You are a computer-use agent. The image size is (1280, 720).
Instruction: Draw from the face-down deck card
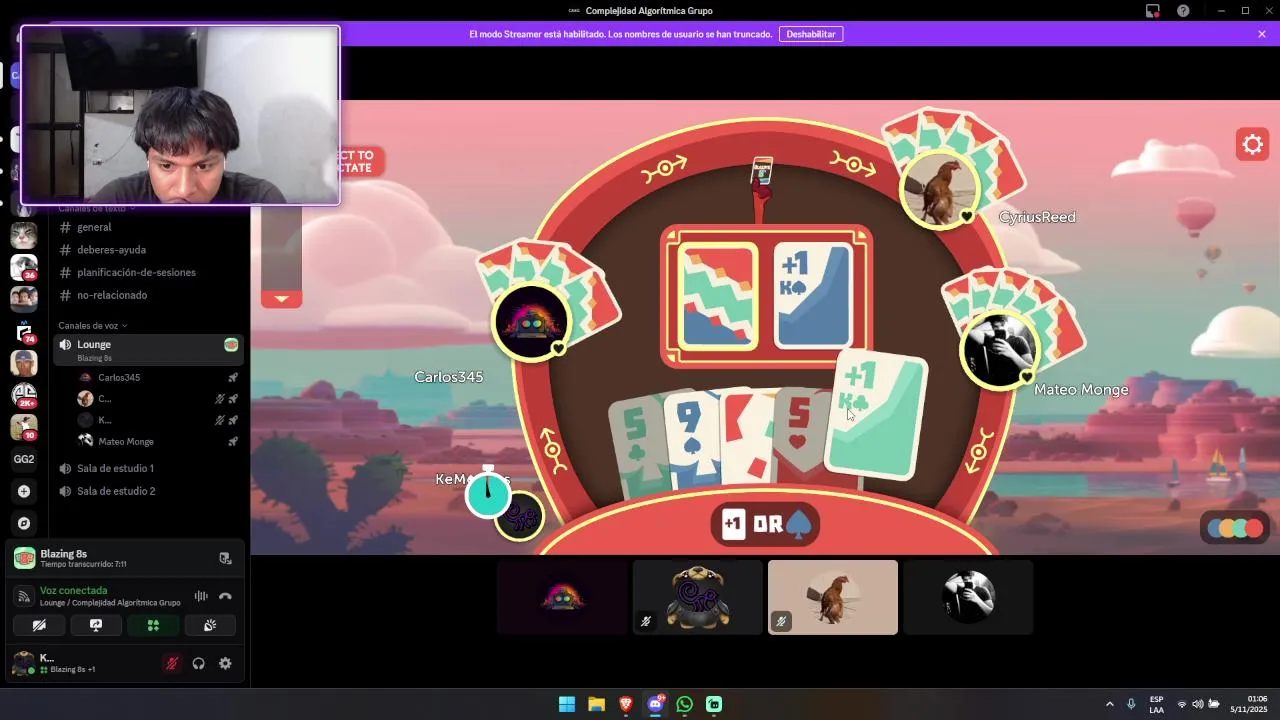718,296
